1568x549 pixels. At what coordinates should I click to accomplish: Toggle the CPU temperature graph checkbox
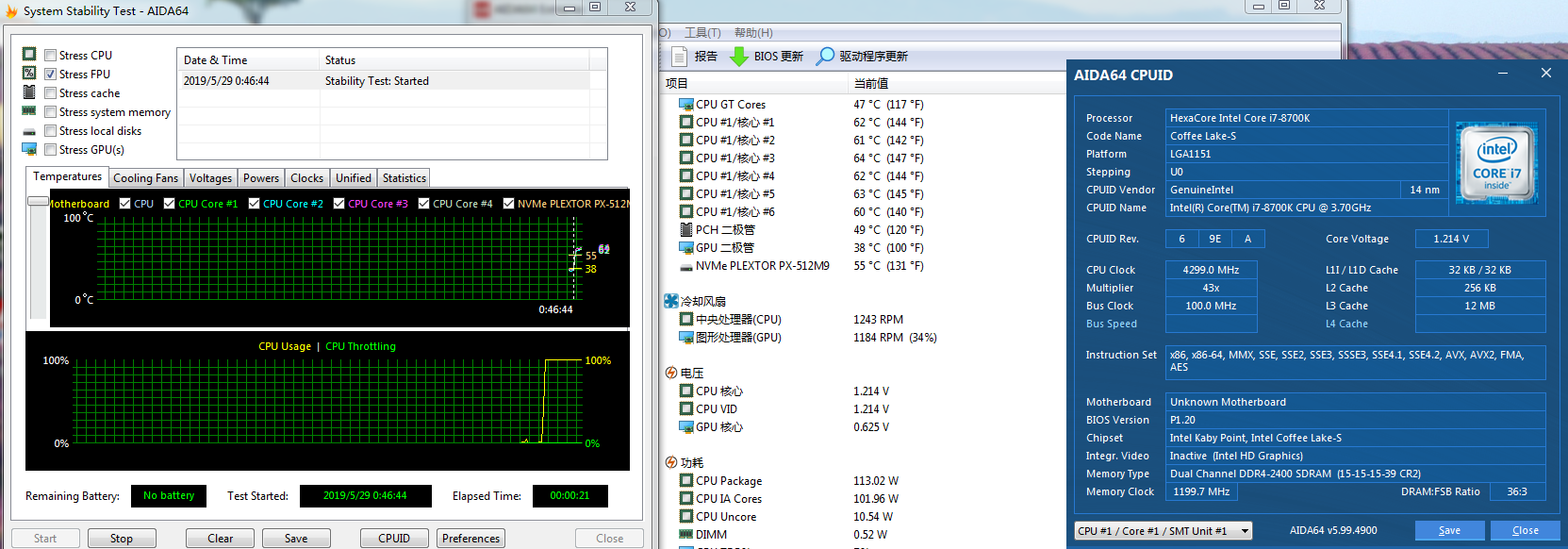pos(124,204)
